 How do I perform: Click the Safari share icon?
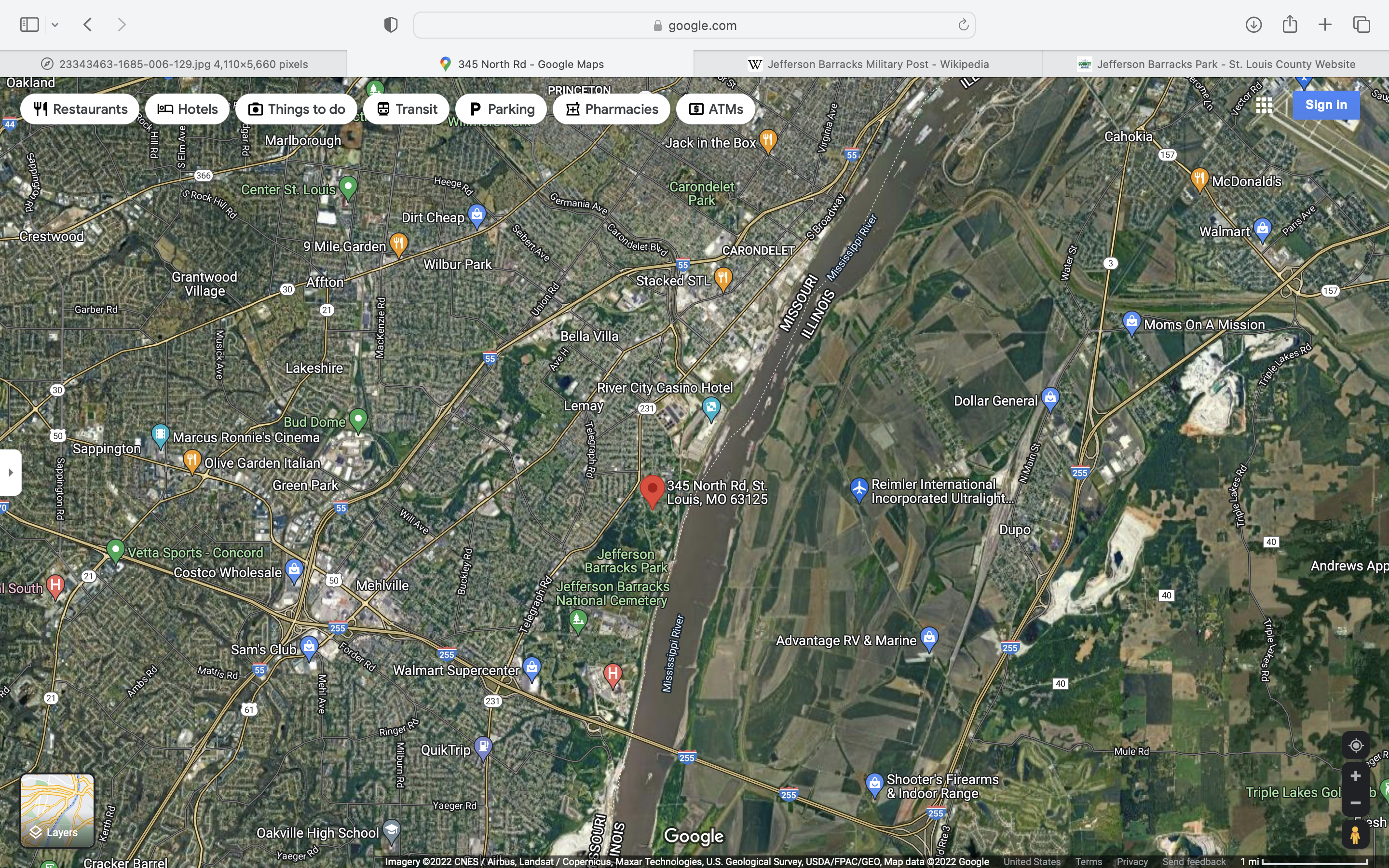(1289, 25)
